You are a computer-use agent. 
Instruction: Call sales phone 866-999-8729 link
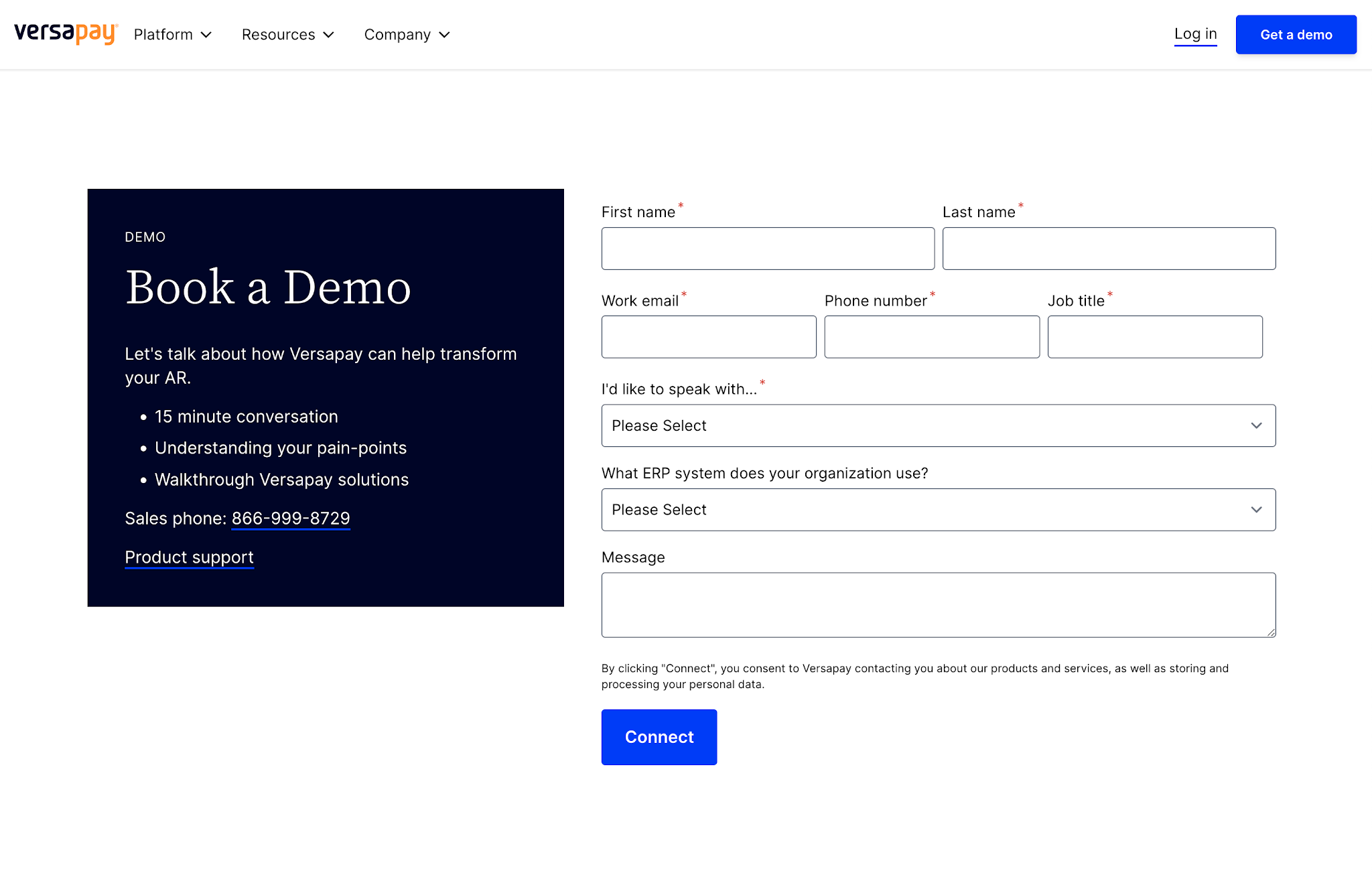click(x=291, y=518)
